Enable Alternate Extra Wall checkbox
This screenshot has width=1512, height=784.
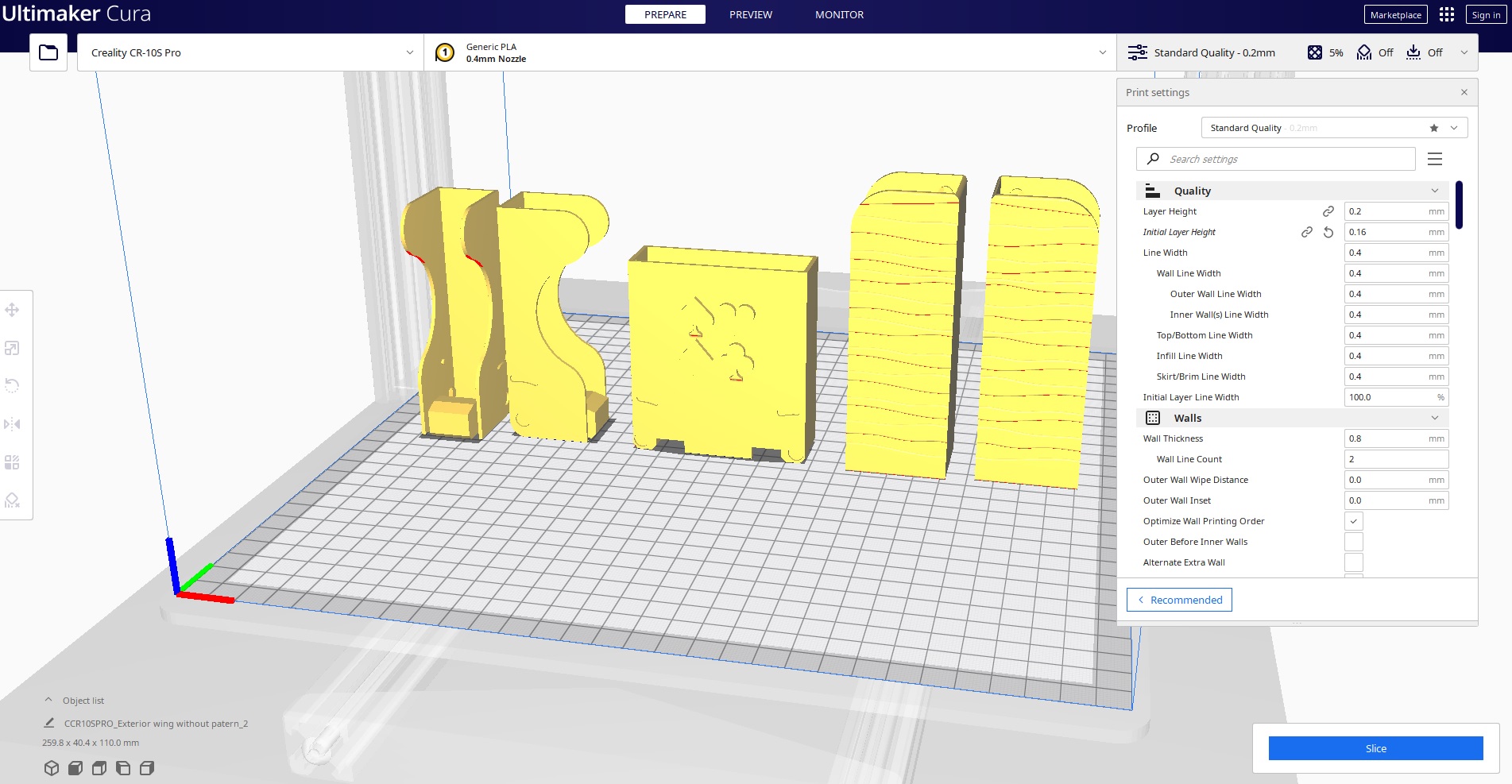(x=1353, y=562)
